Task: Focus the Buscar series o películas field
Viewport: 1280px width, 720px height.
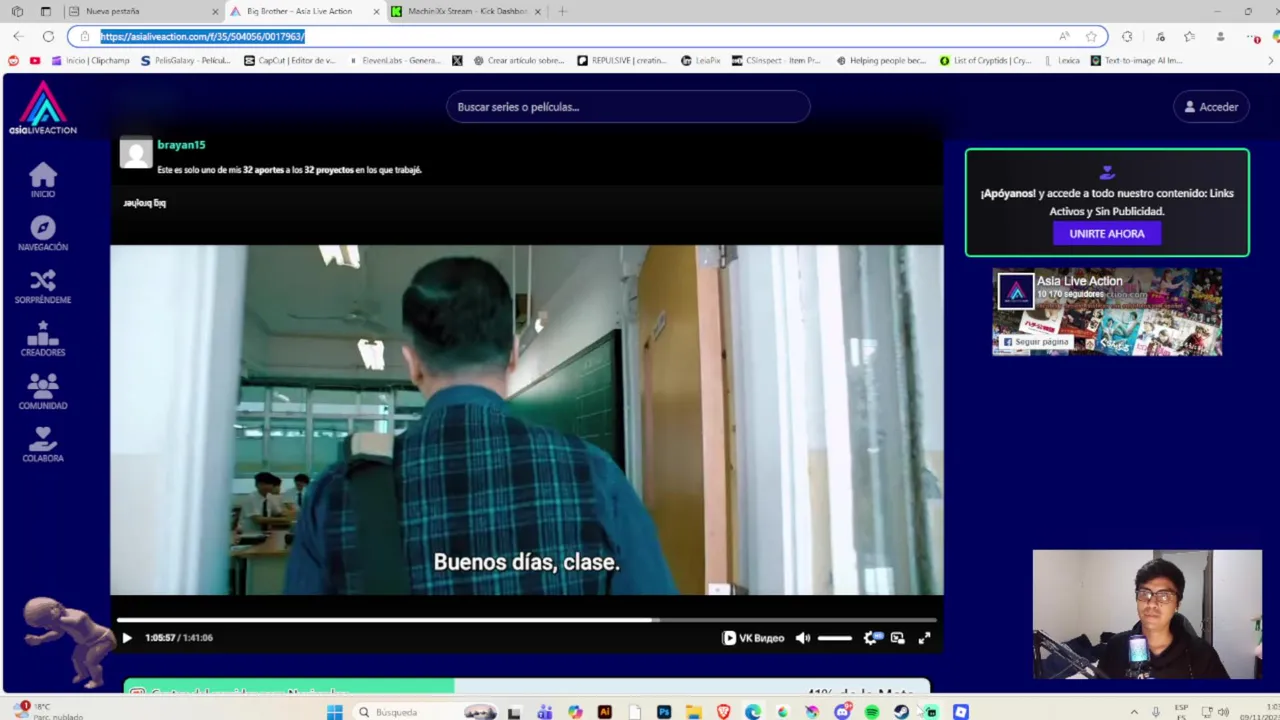Action: click(x=628, y=107)
